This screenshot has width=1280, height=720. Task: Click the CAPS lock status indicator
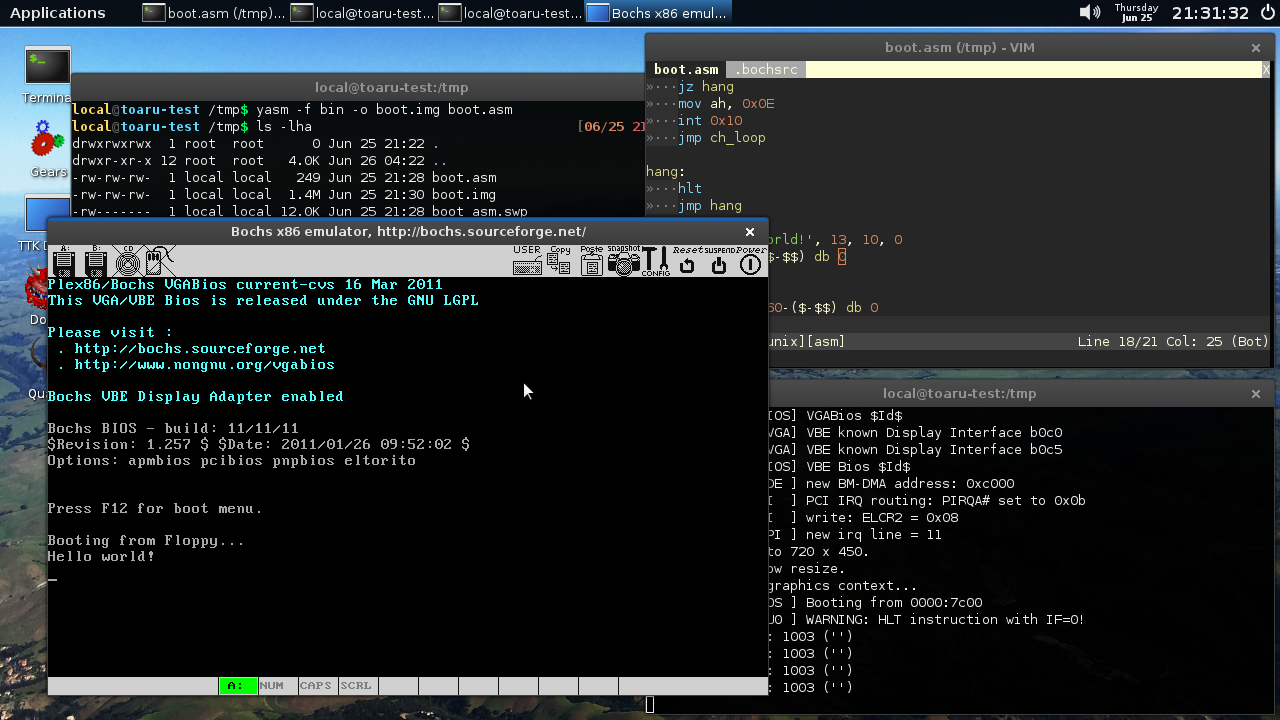click(x=317, y=686)
